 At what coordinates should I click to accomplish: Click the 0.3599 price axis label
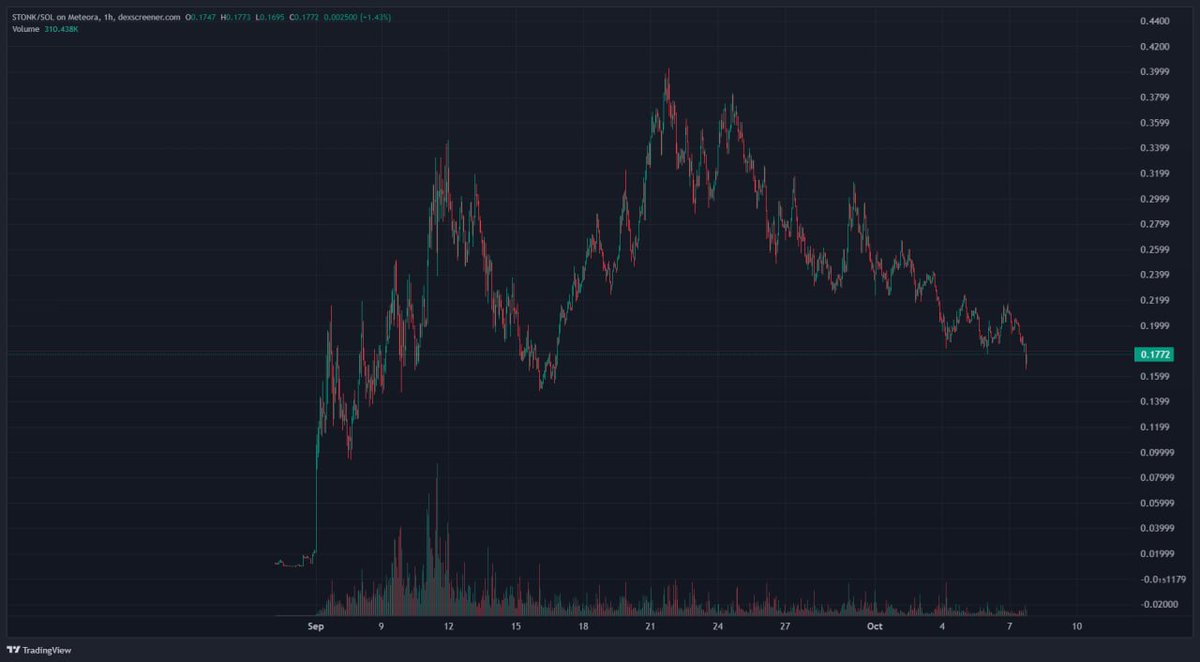[x=1154, y=123]
